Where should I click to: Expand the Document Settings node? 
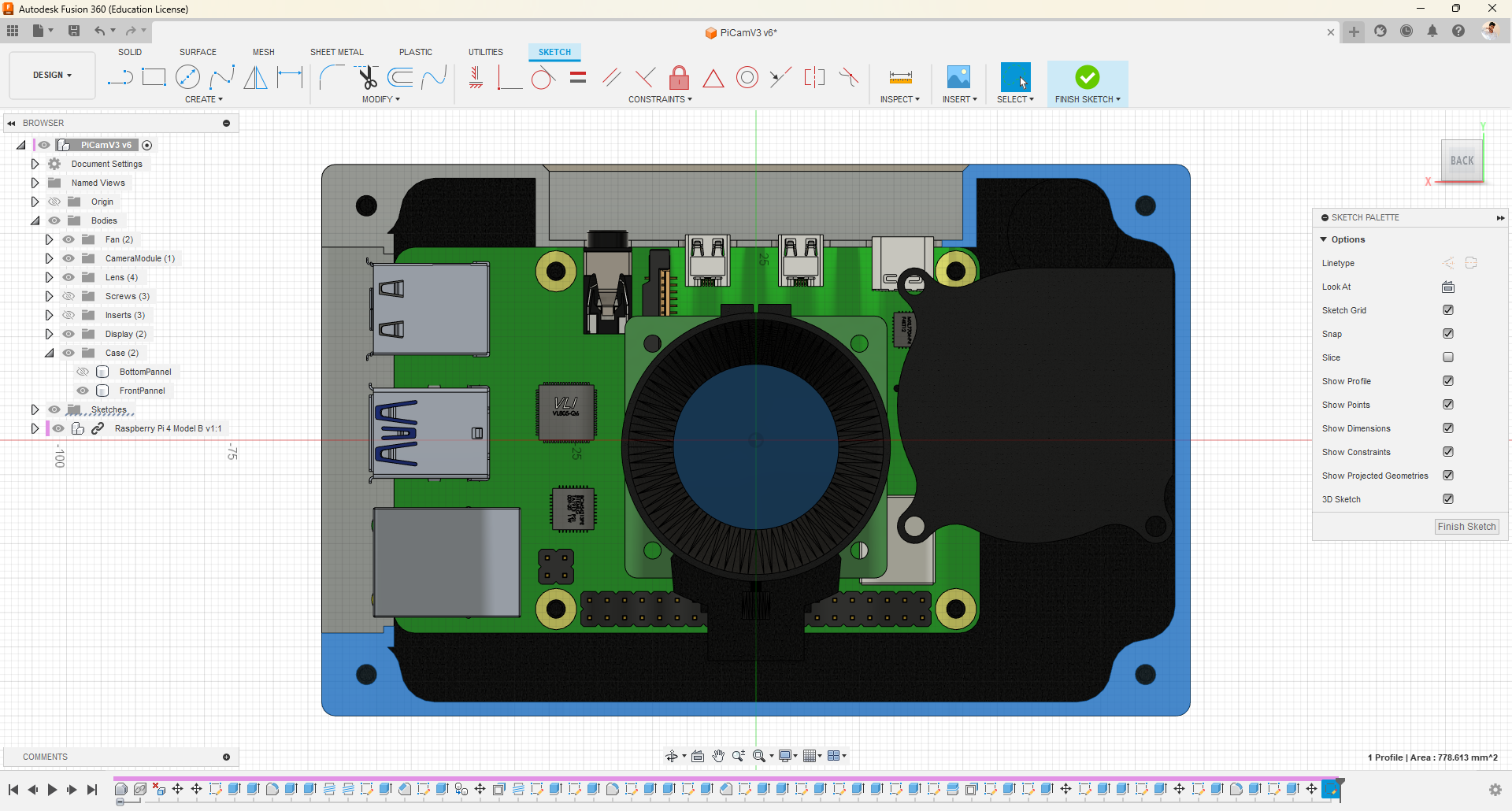click(35, 164)
